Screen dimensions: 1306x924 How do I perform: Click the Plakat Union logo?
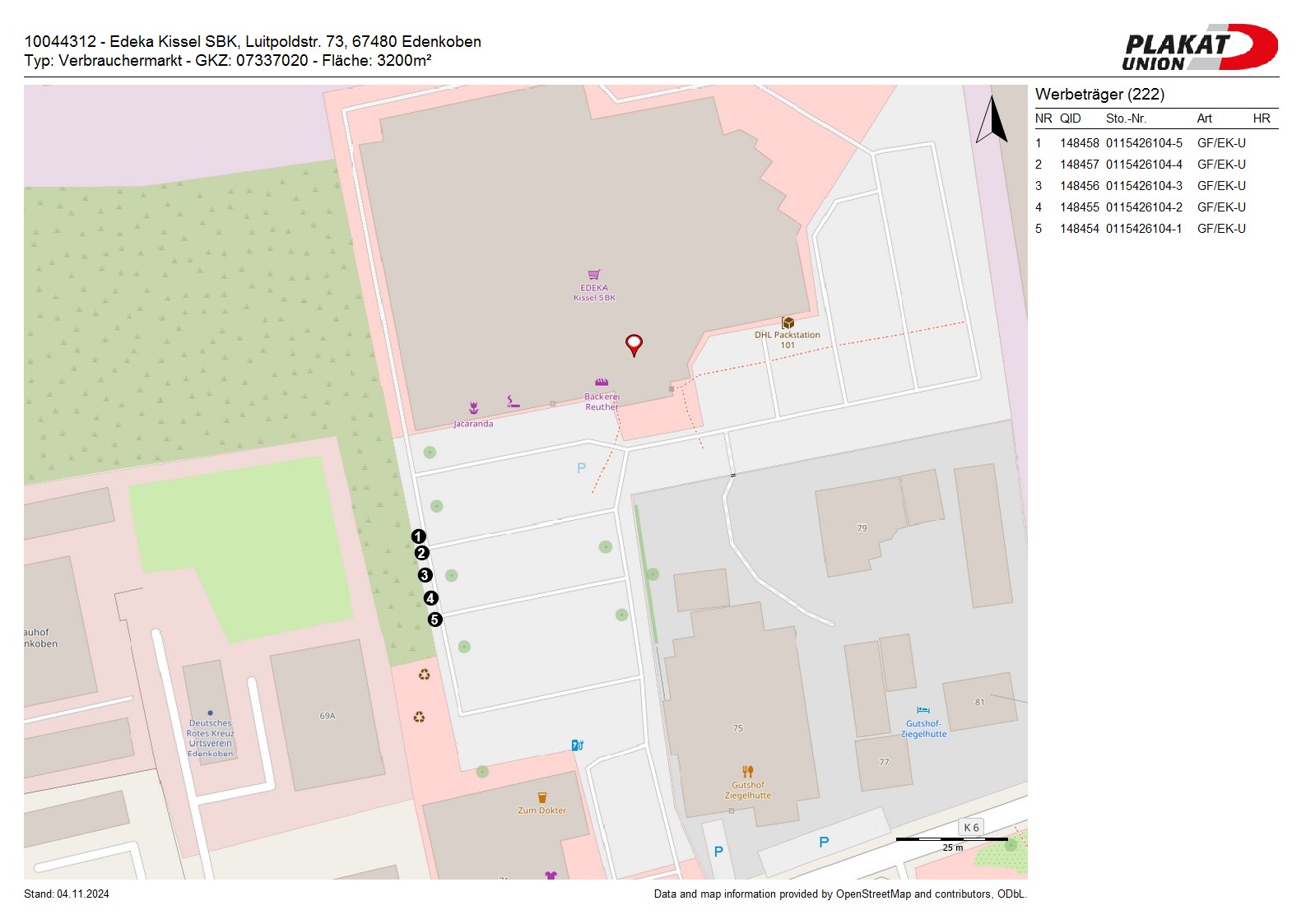(x=1199, y=48)
